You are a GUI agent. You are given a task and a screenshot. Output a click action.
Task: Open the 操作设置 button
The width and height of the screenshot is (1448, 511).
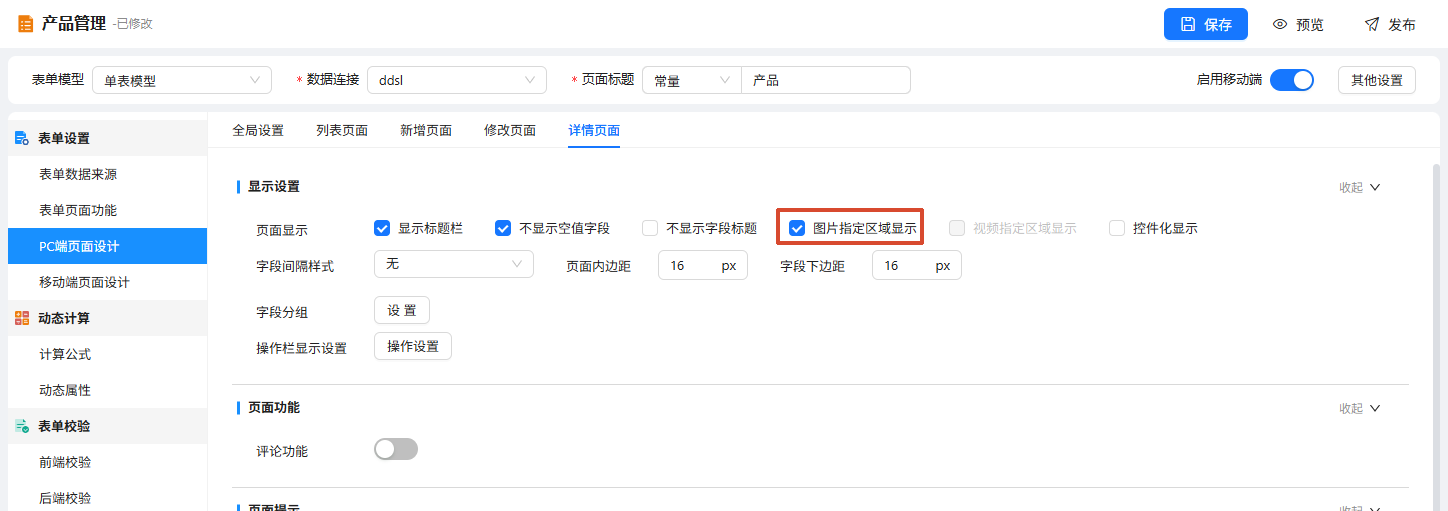click(413, 346)
